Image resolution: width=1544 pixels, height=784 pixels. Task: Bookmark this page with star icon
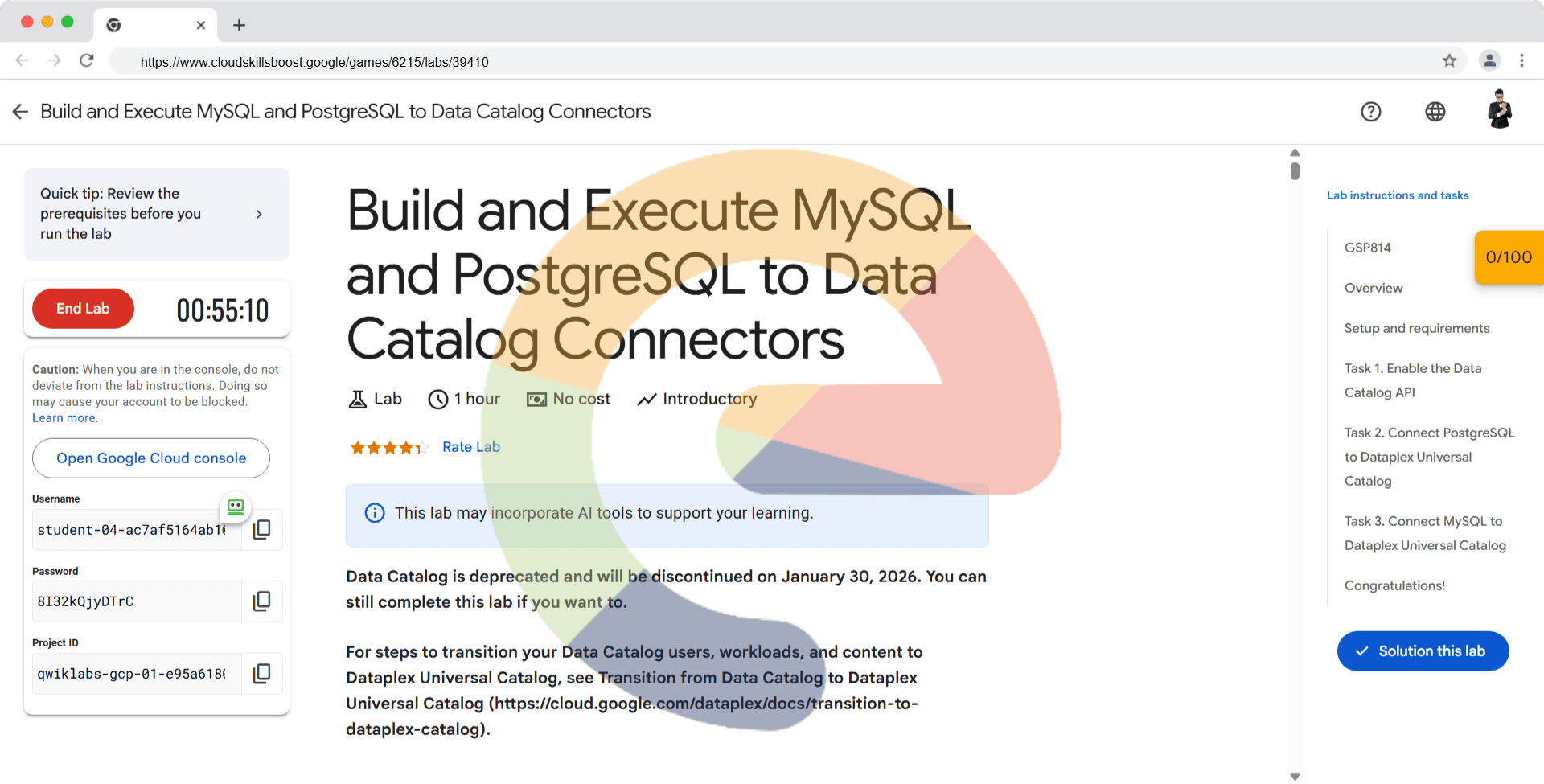[1449, 61]
